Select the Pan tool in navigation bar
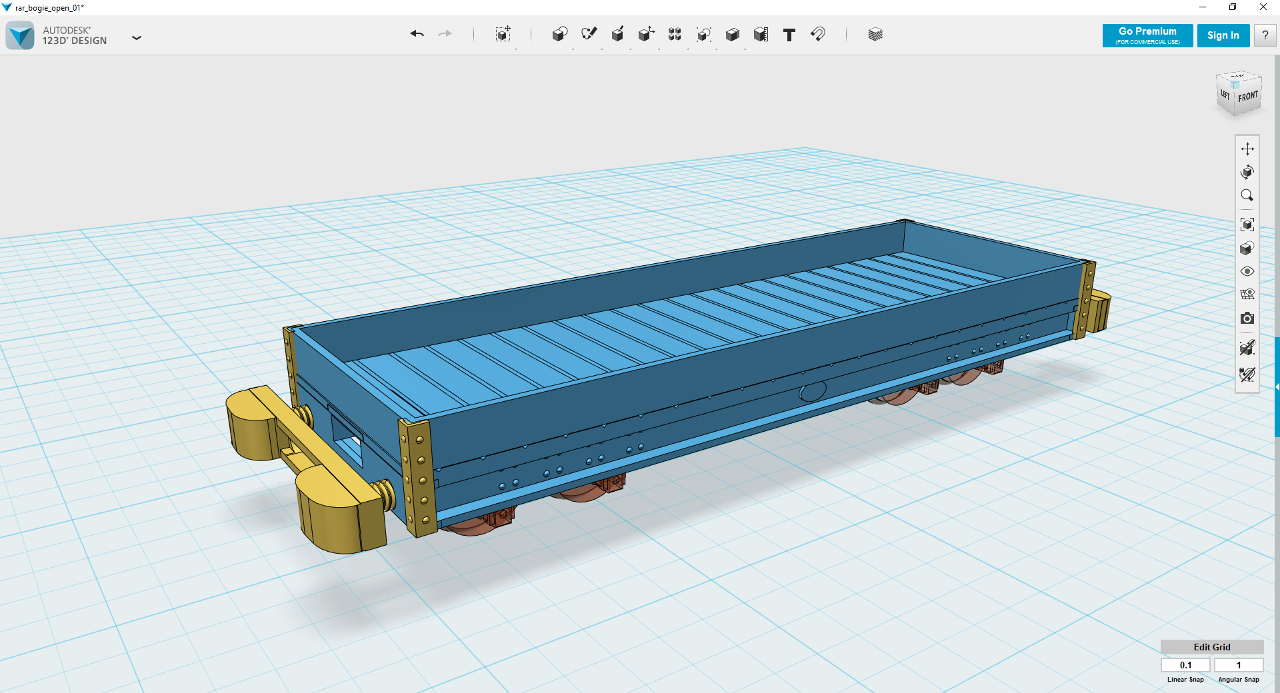 (1247, 148)
